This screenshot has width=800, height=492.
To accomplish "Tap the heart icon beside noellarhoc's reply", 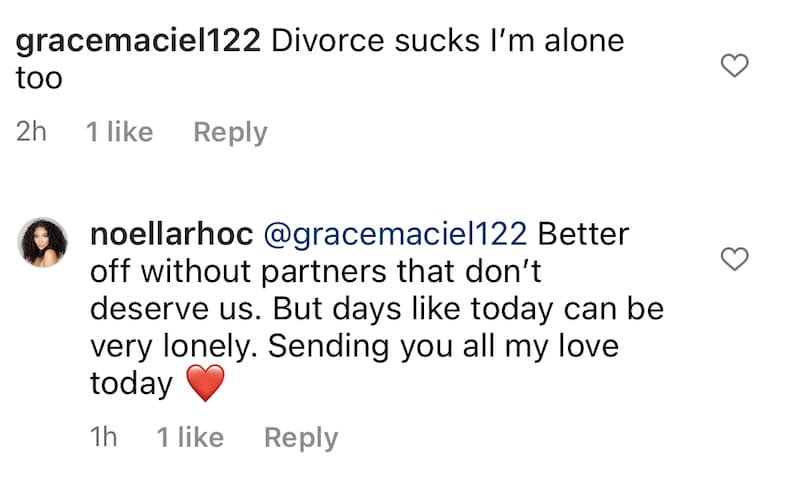I will pos(734,259).
